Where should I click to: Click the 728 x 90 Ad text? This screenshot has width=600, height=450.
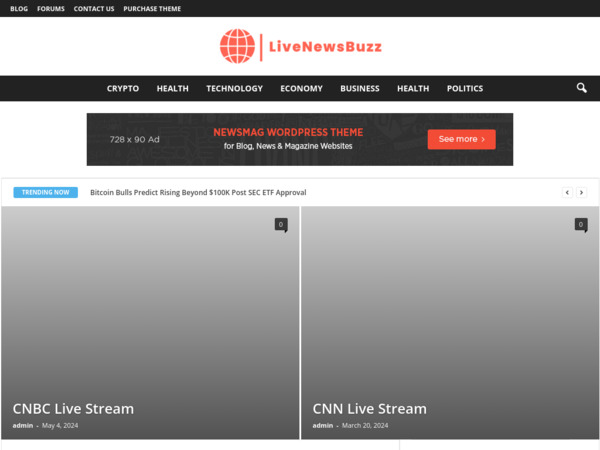(x=135, y=140)
